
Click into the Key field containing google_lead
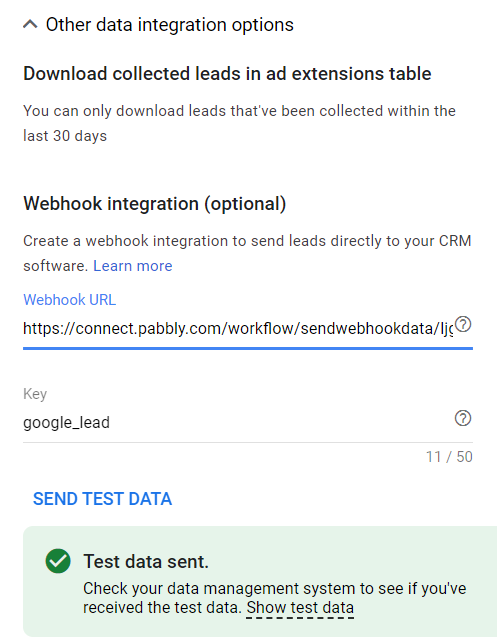point(237,422)
